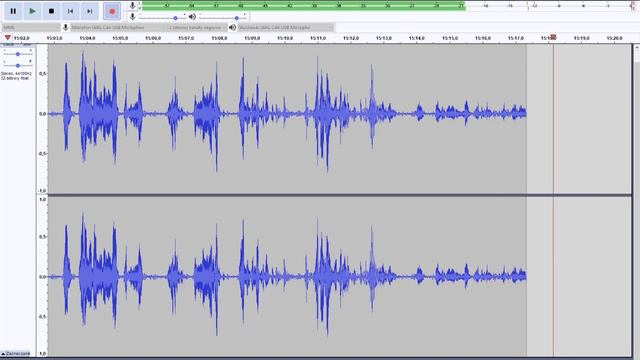This screenshot has height=360, width=640.
Task: Click the timeline at 15:19,0
Action: (x=582, y=38)
